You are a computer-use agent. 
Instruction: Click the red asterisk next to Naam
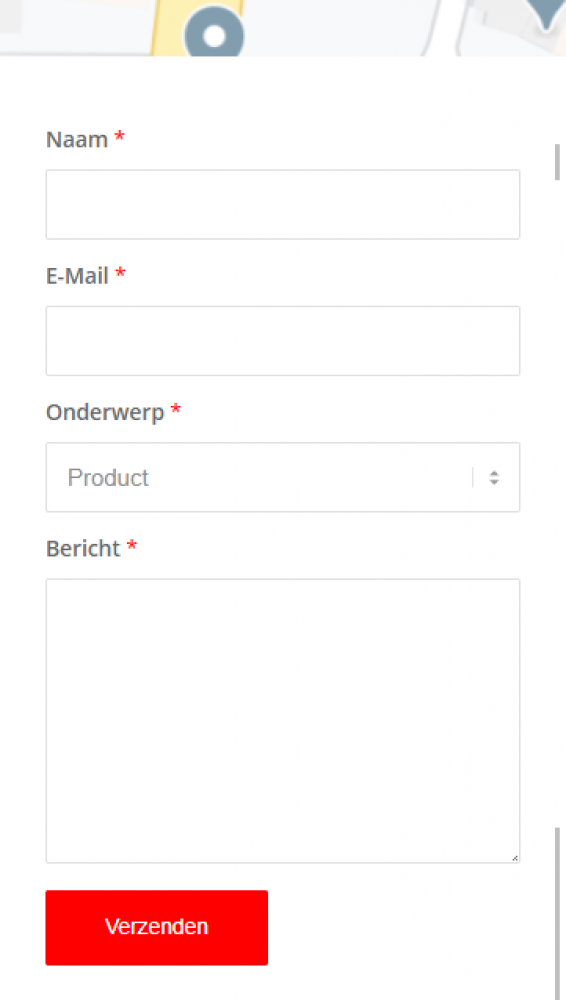[x=119, y=136]
